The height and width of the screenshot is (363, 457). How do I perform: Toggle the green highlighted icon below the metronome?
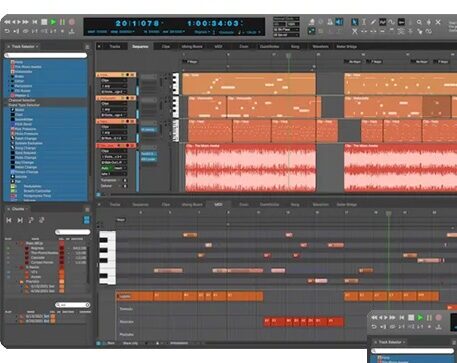pyautogui.click(x=311, y=31)
